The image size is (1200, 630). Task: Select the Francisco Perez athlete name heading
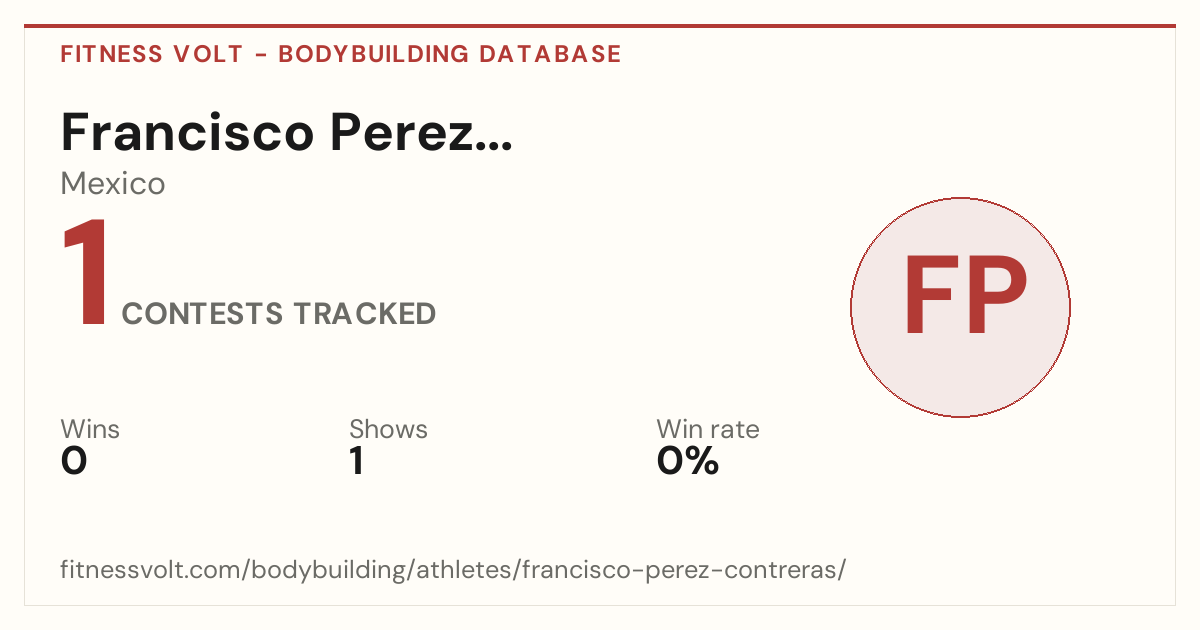pos(287,131)
